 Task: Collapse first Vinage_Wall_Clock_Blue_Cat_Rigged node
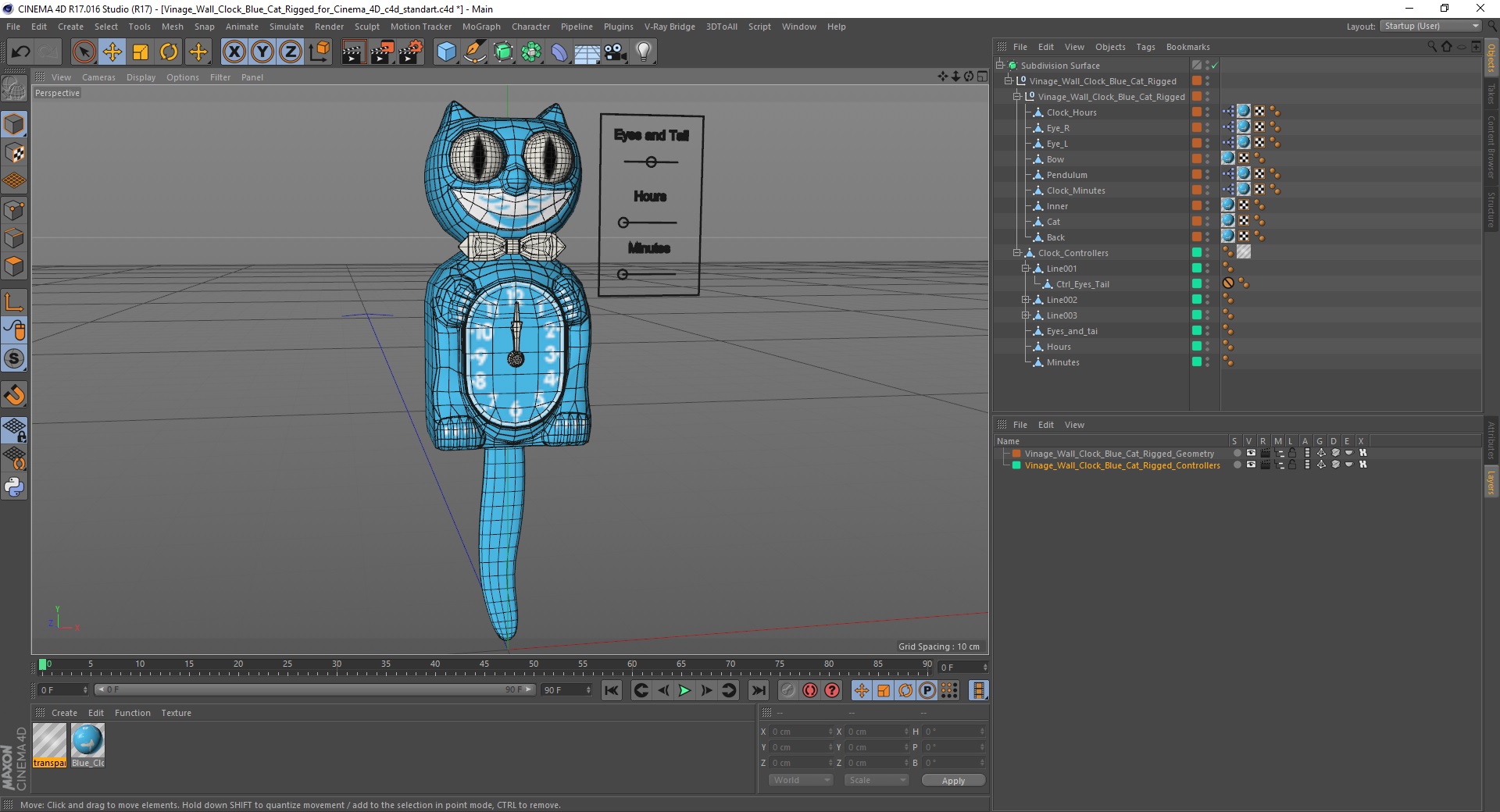1008,81
